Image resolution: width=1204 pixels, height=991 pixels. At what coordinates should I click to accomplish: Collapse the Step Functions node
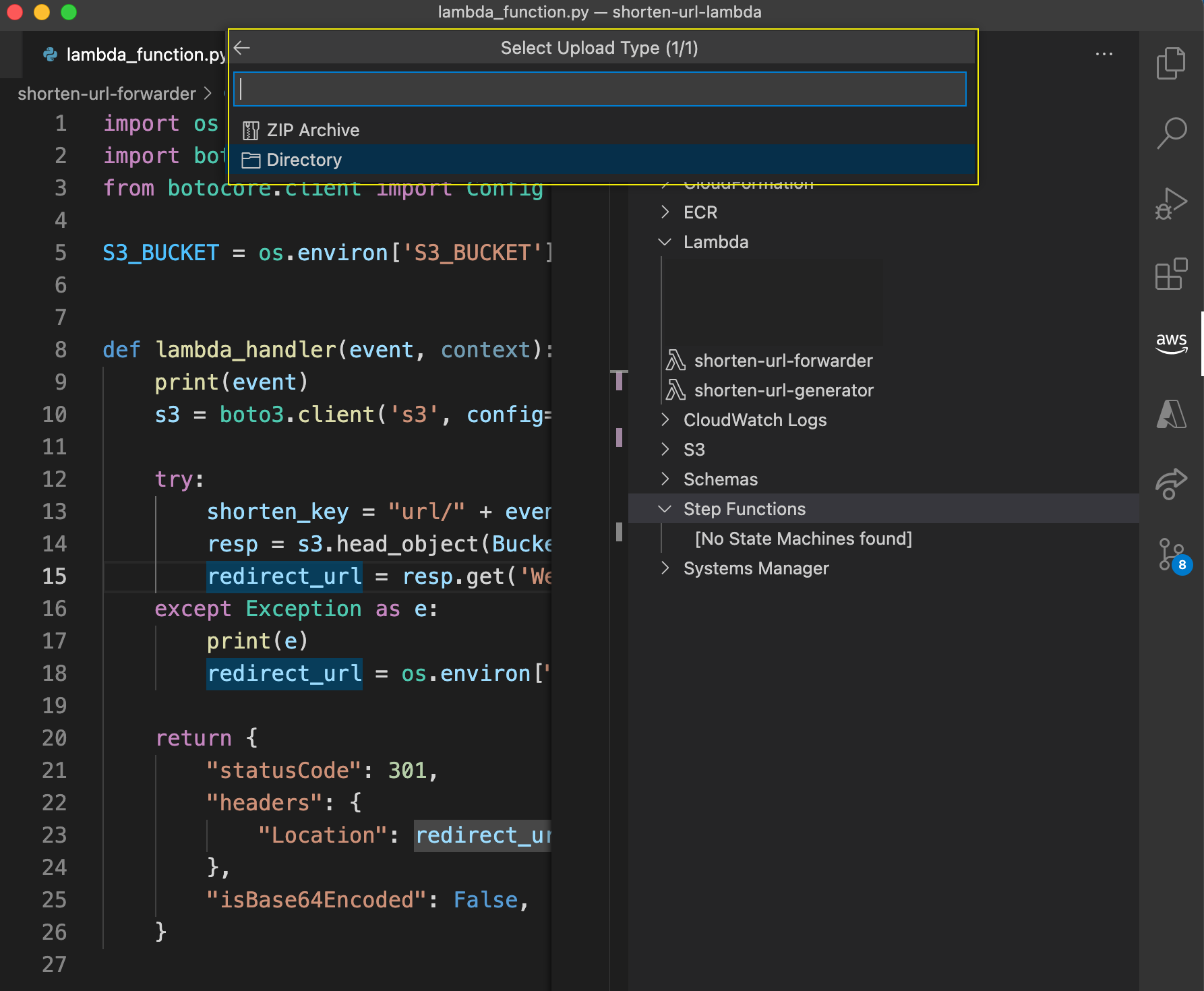click(x=665, y=509)
